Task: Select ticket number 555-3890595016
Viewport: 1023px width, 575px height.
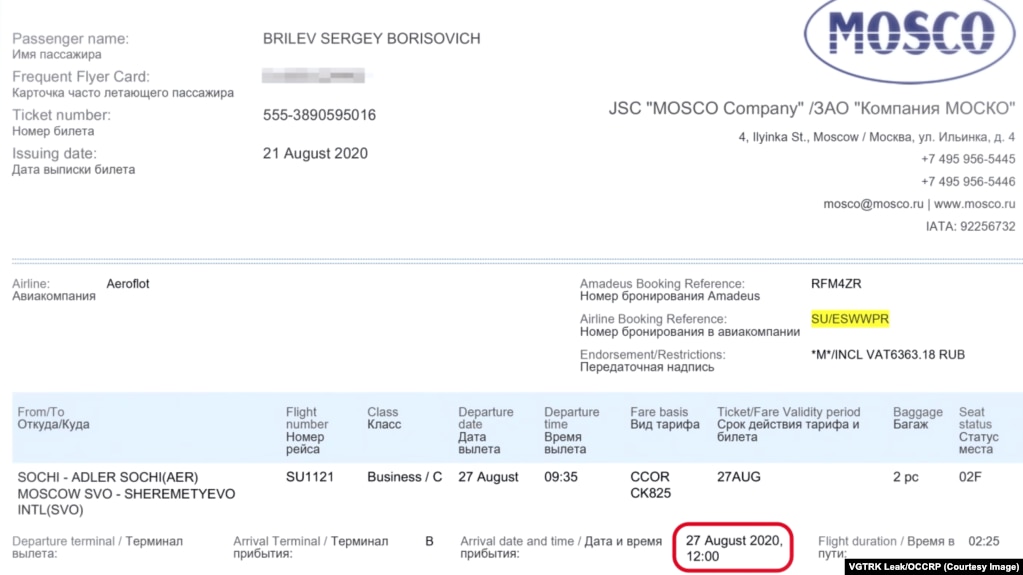Action: tap(319, 115)
